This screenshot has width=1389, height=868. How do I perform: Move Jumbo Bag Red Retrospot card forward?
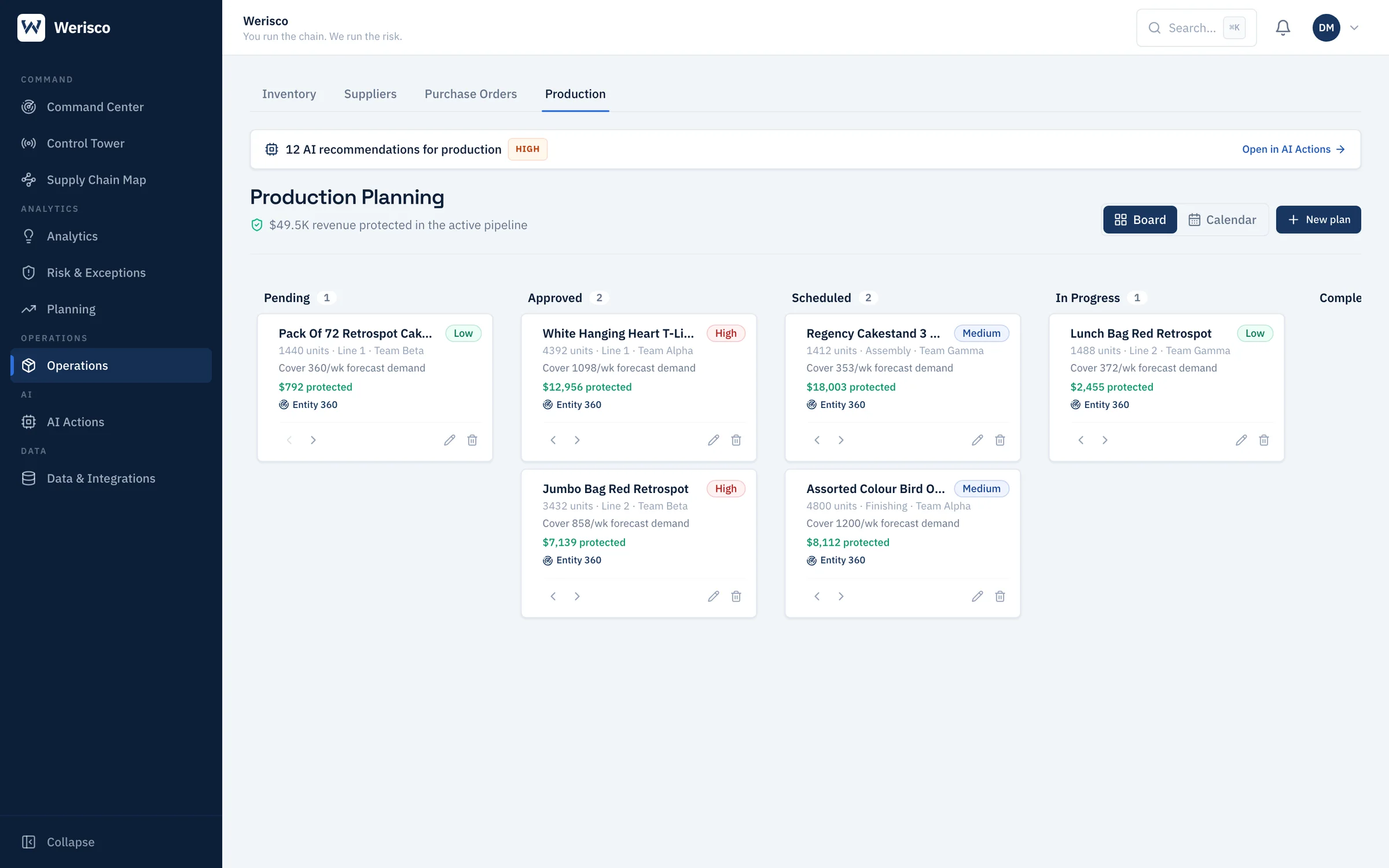(577, 597)
